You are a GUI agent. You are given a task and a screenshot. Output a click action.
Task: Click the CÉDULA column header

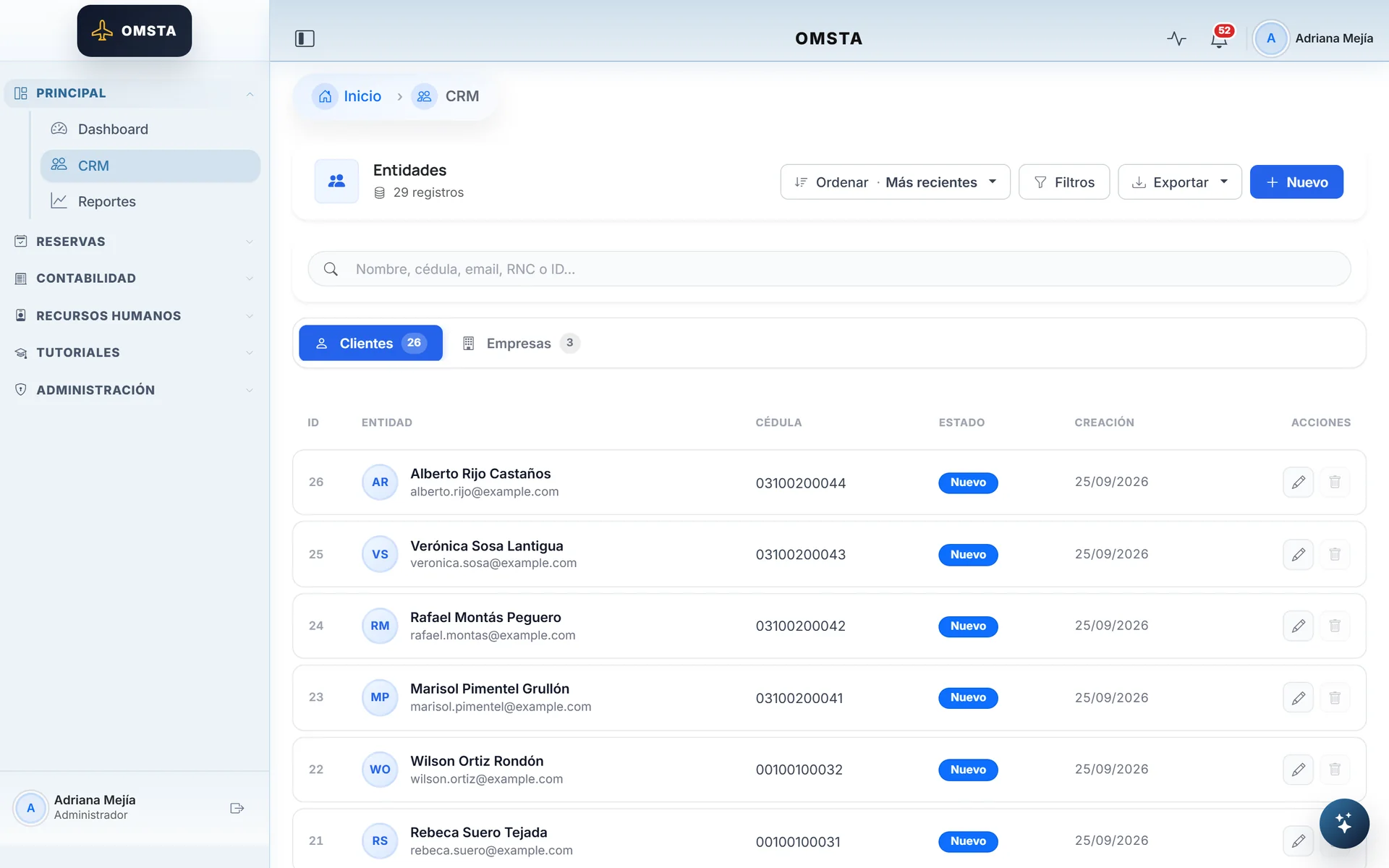pos(778,422)
